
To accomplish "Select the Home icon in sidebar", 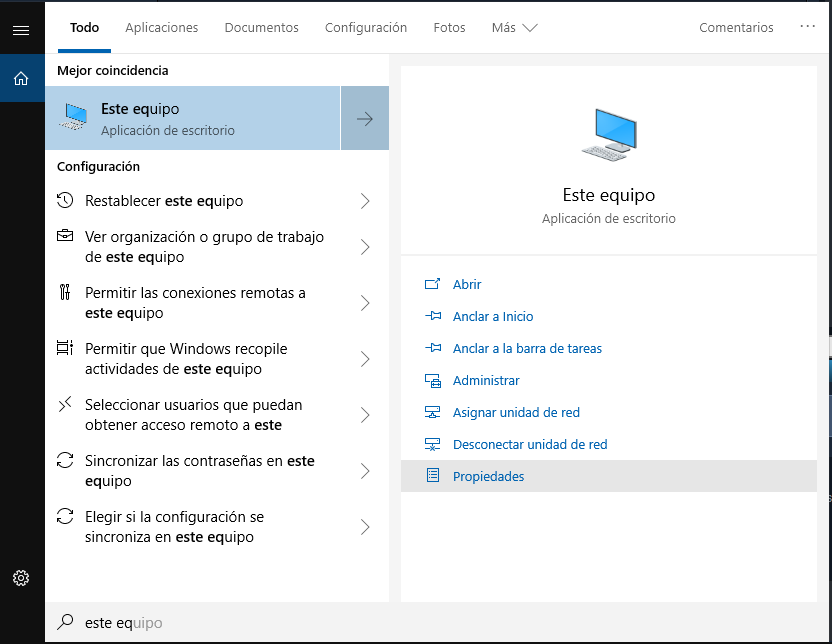I will click(21, 79).
